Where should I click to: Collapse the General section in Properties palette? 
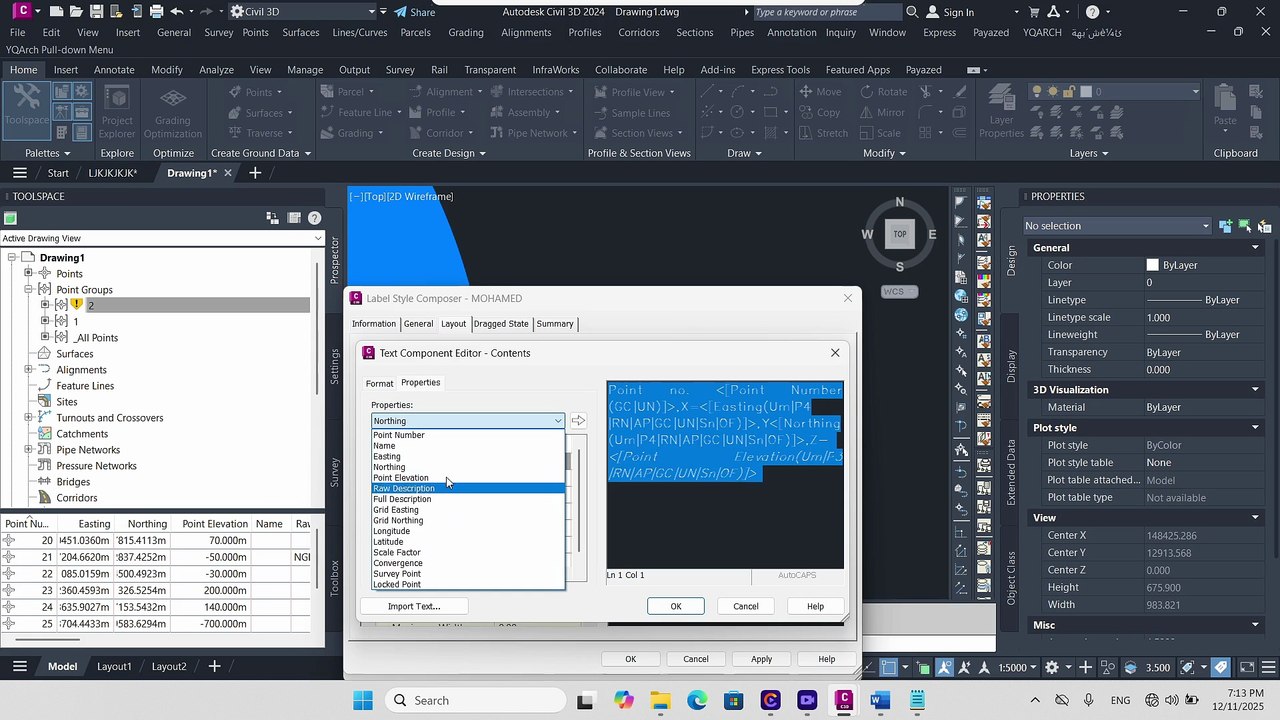tap(1255, 248)
